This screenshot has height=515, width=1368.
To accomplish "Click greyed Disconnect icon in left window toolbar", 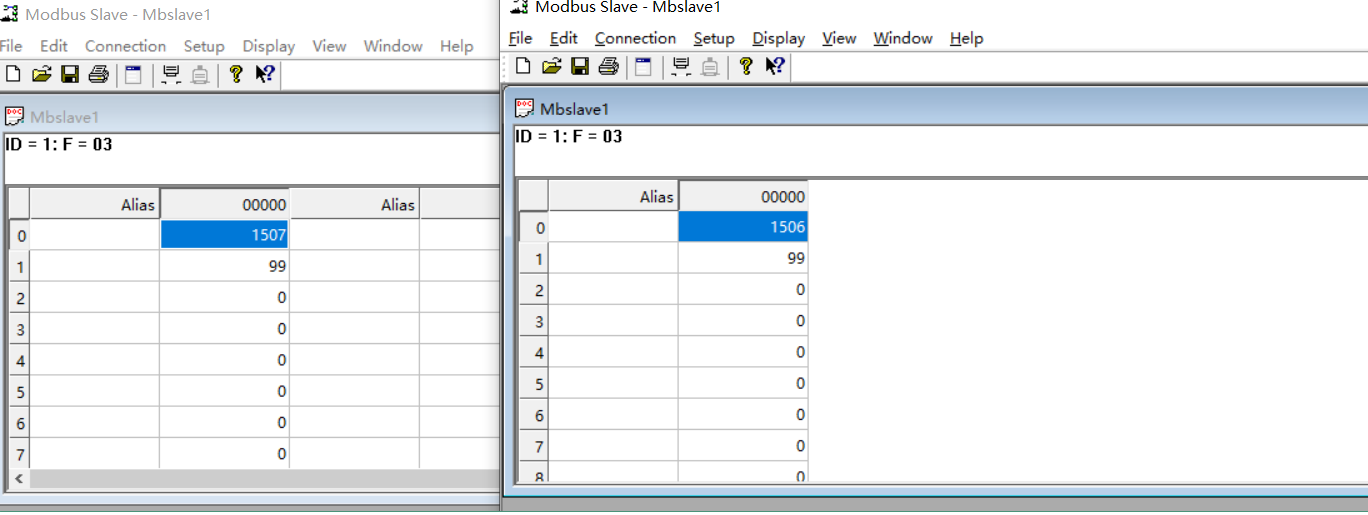I will tap(200, 74).
